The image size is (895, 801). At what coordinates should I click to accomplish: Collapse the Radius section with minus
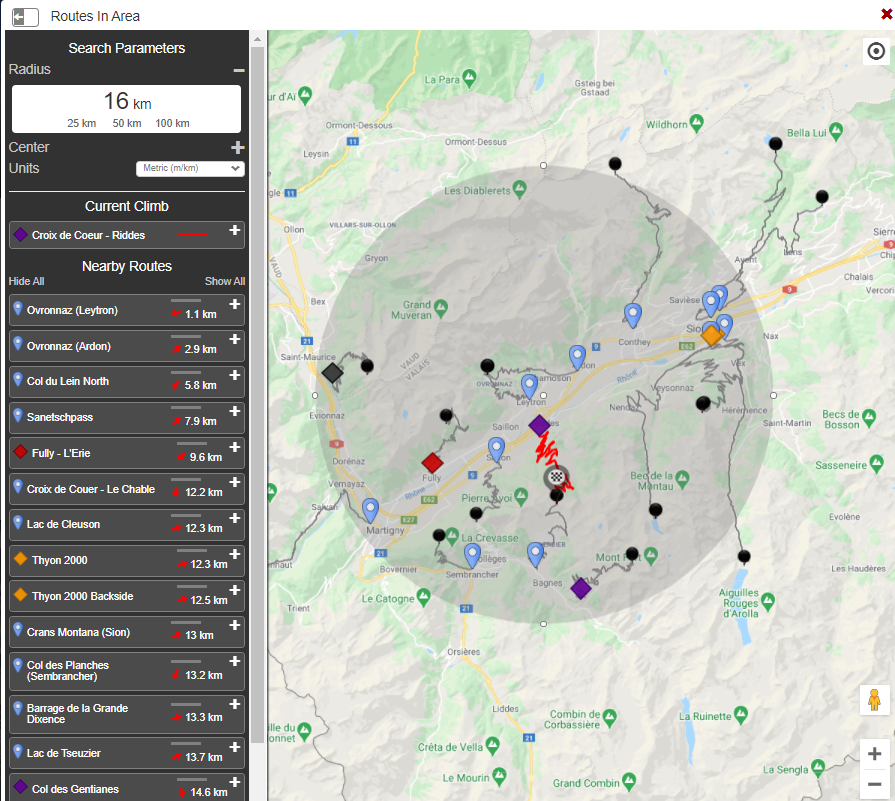(239, 70)
